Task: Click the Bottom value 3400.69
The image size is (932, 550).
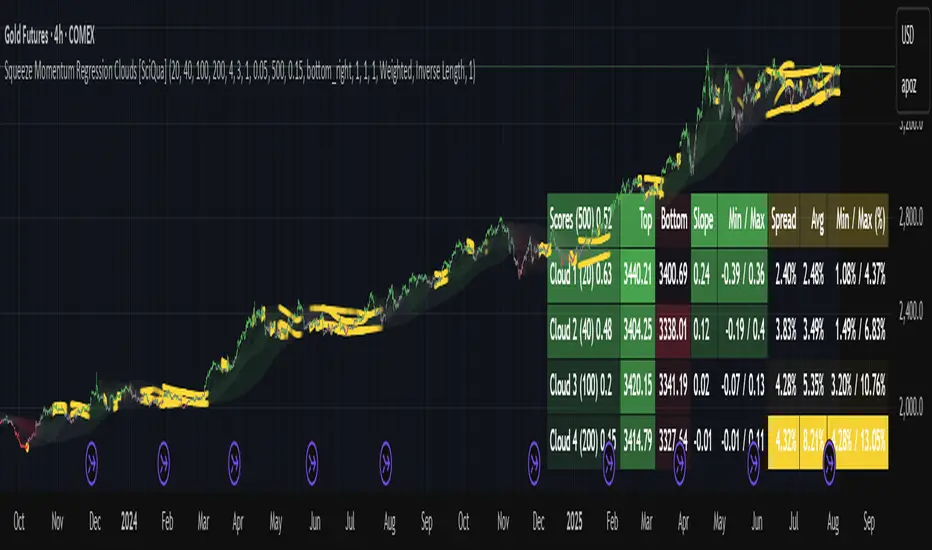Action: [673, 275]
